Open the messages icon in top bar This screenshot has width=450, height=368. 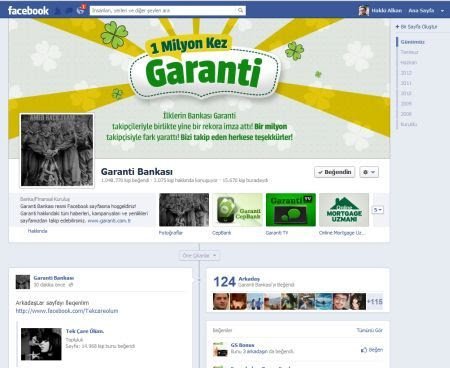click(x=69, y=11)
